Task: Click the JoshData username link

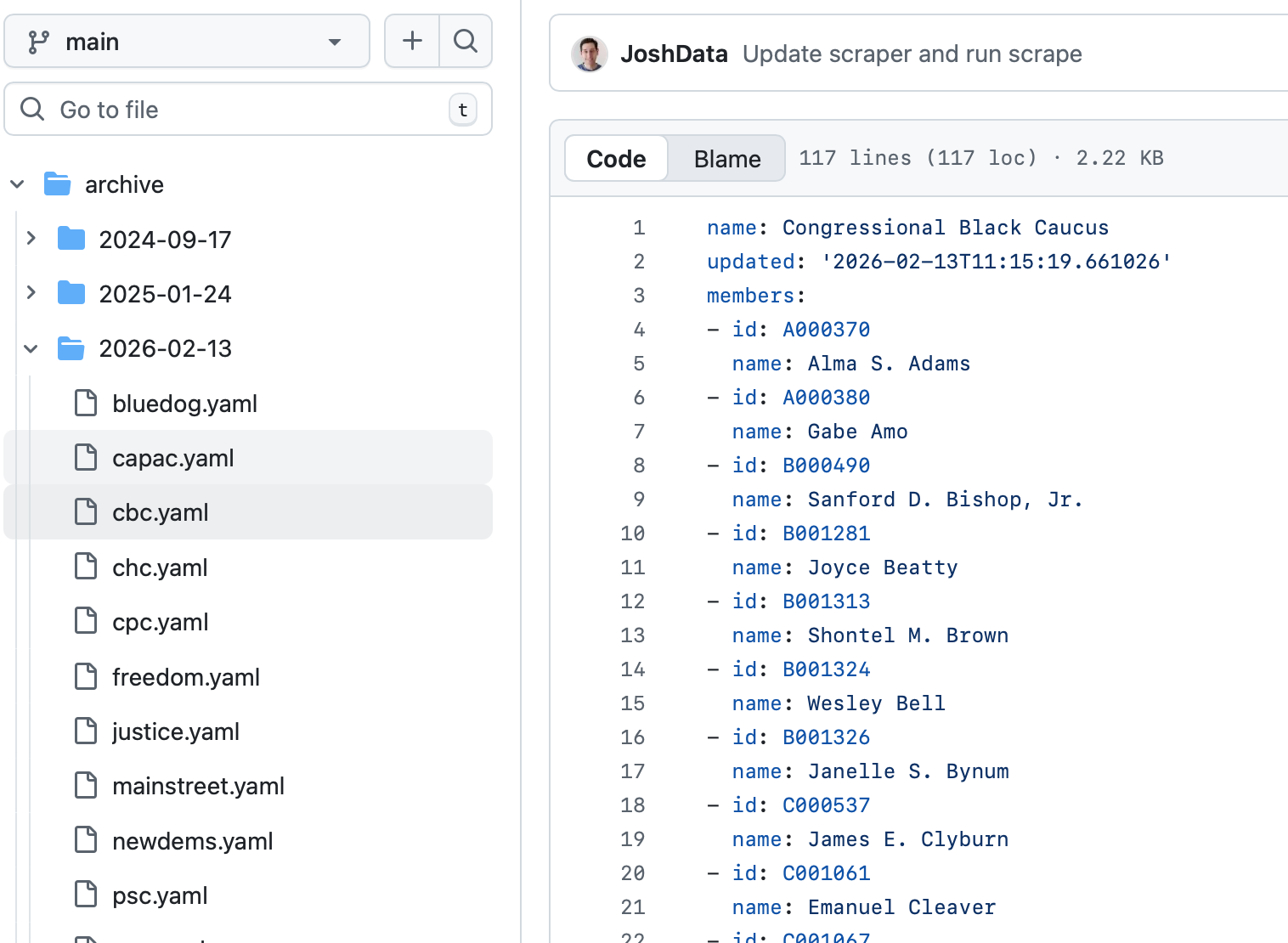Action: (674, 54)
